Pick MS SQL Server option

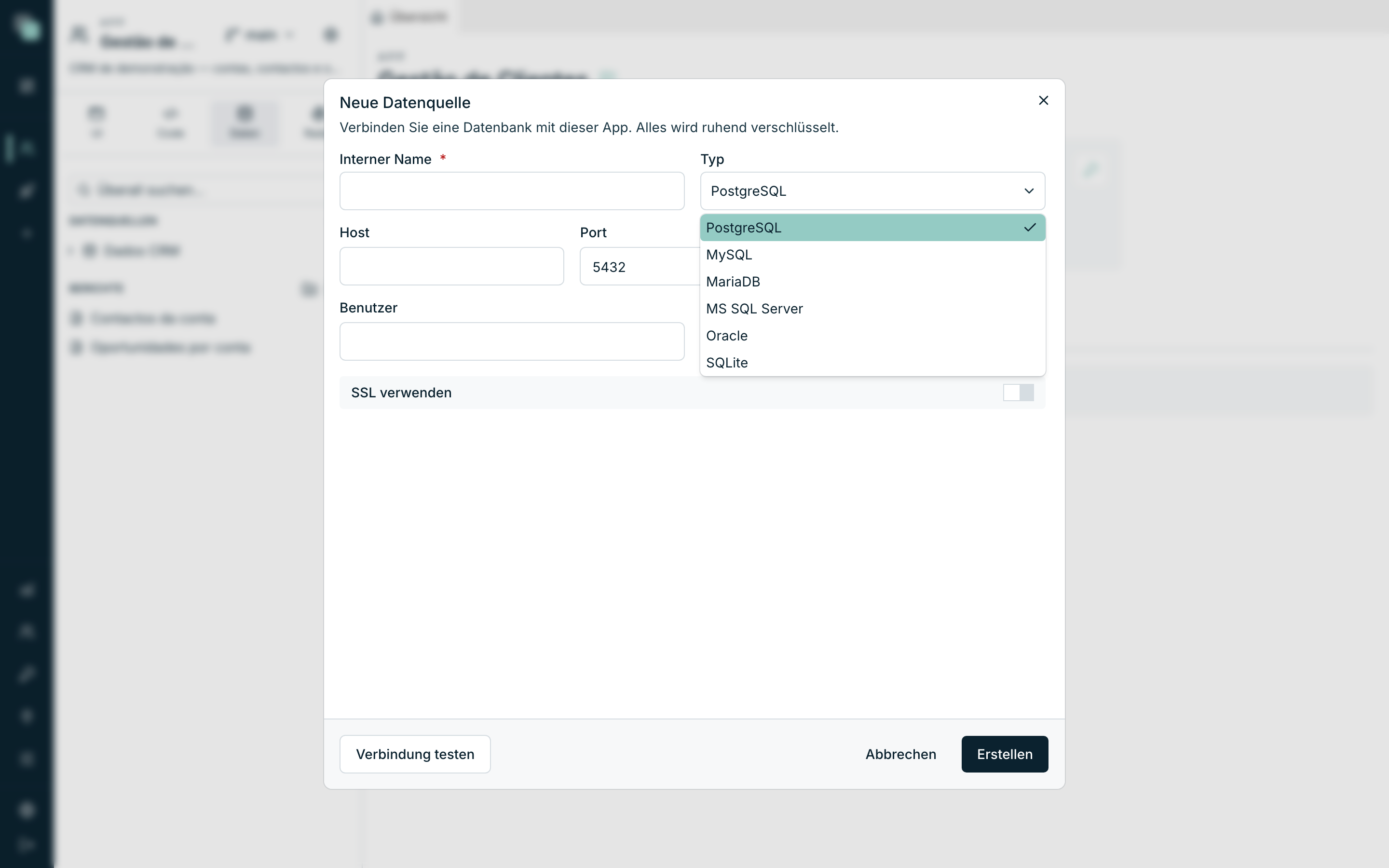pos(872,308)
